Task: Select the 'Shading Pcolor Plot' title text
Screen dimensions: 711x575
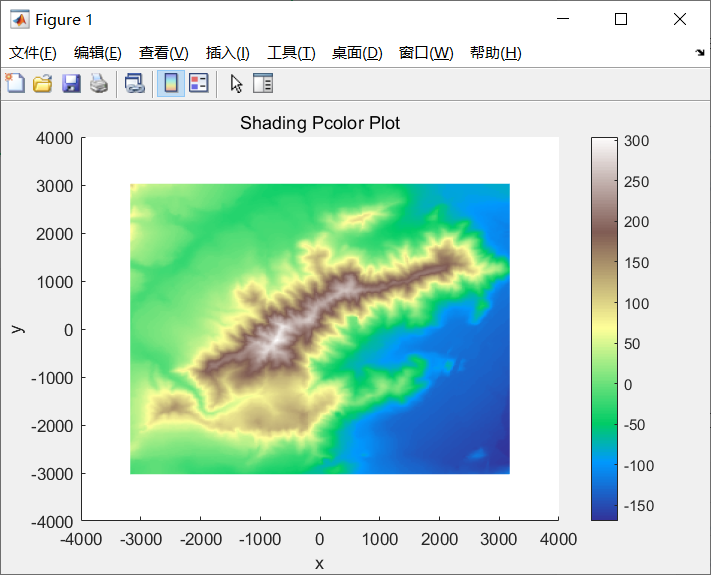Action: tap(320, 123)
